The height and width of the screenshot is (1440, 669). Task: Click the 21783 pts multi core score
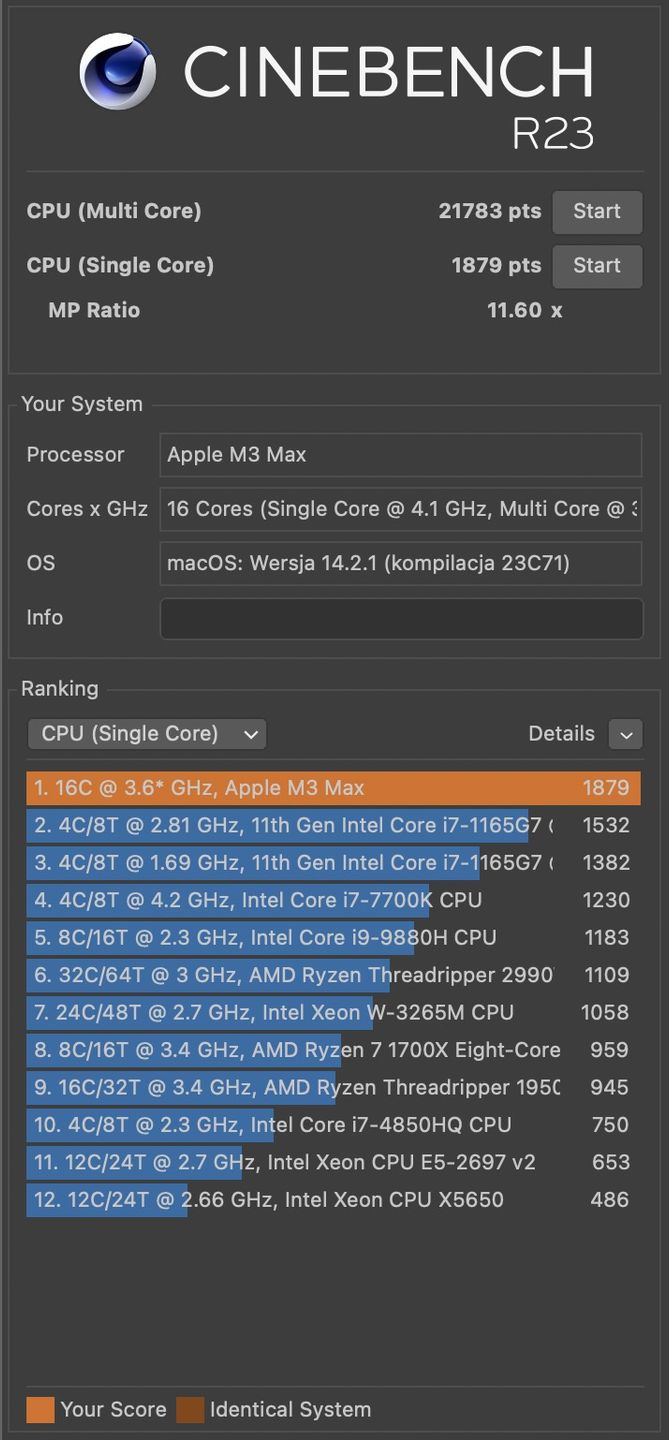point(490,211)
